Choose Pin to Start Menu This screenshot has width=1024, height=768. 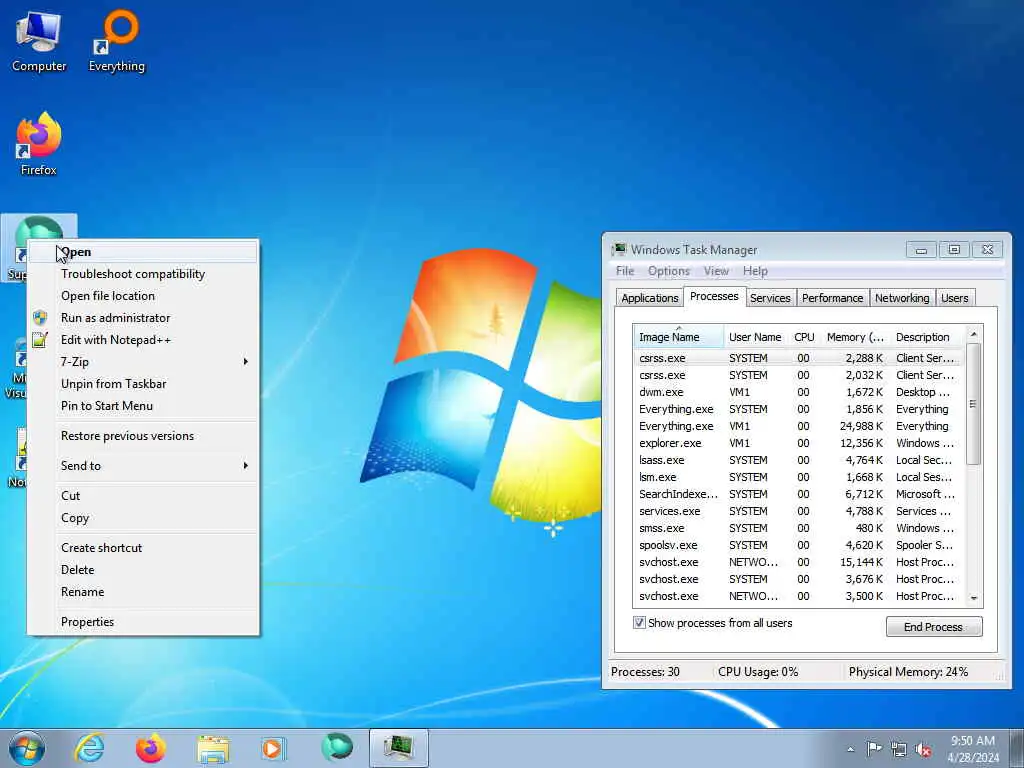[x=143, y=406]
